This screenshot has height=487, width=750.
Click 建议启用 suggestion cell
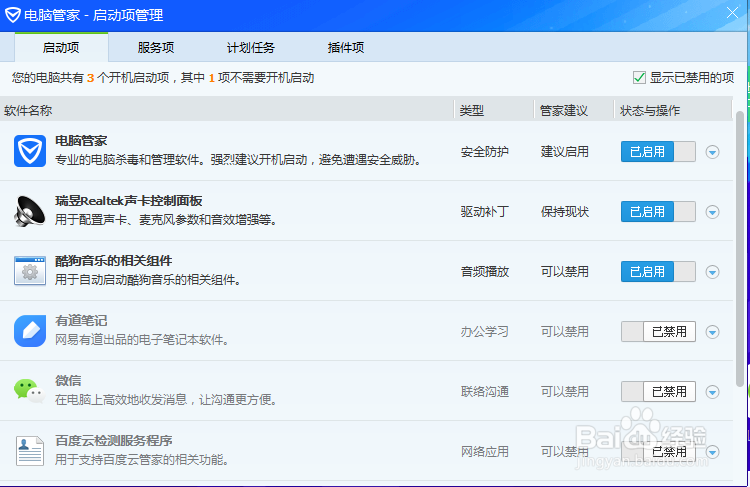pyautogui.click(x=565, y=152)
